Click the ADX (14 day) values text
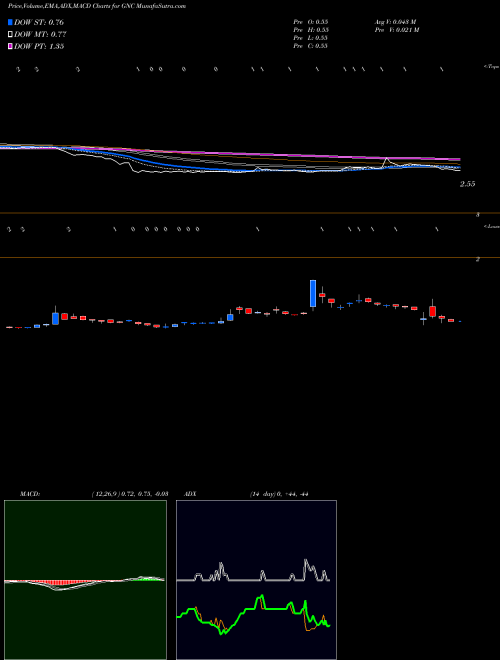 pos(279,494)
